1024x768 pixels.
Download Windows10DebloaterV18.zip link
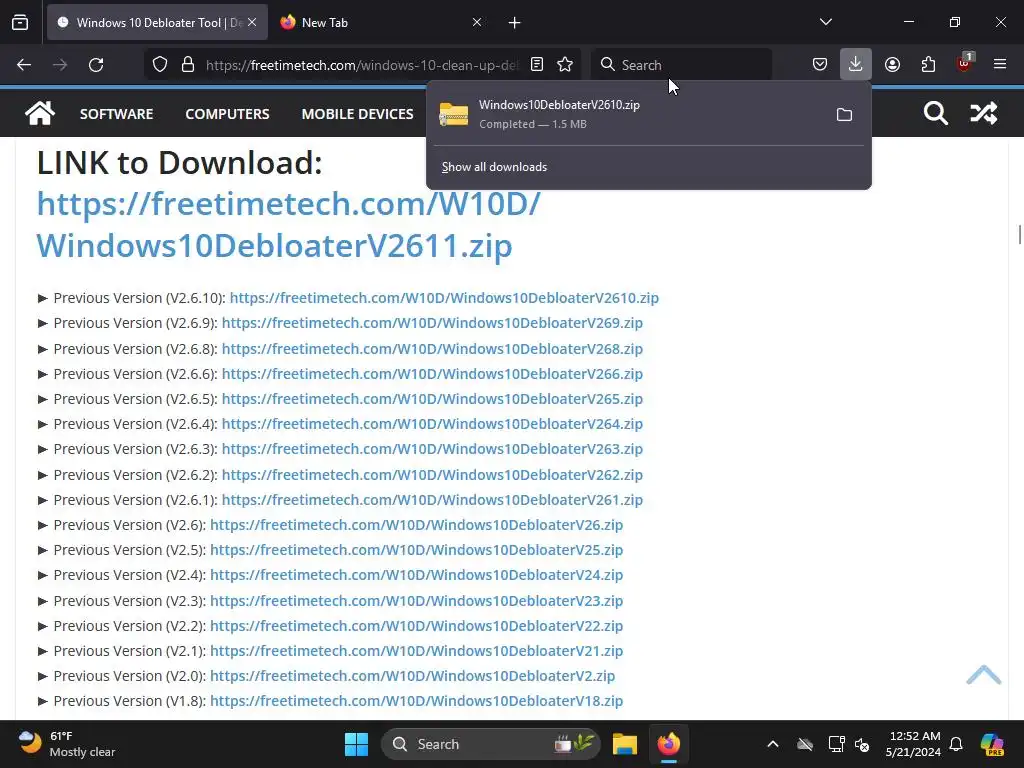coord(417,701)
